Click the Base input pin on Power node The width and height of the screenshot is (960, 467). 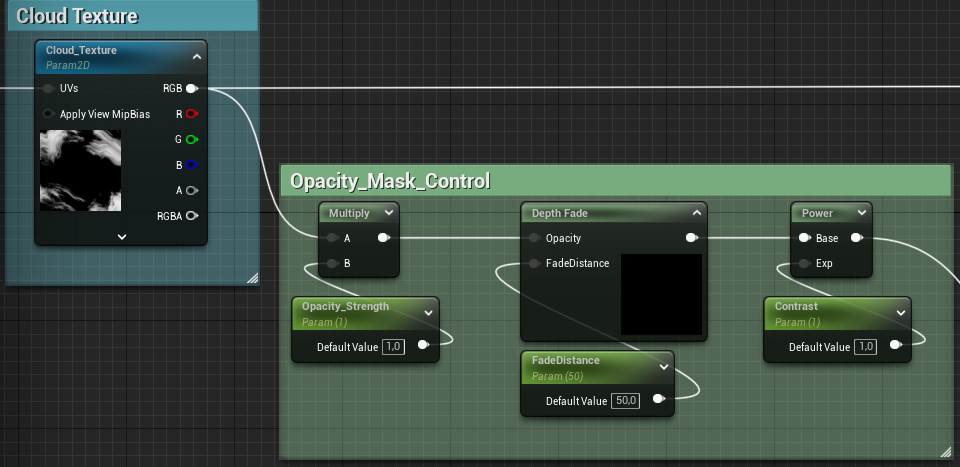point(804,237)
